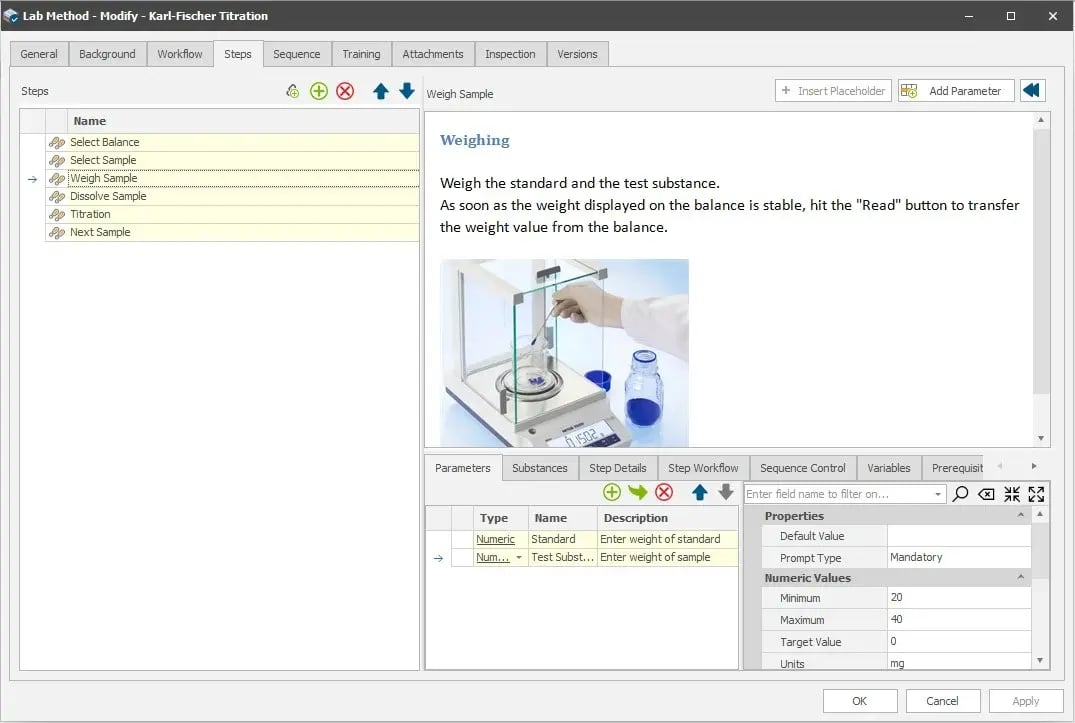Move the parameter up with blue arrow
The width and height of the screenshot is (1075, 723).
tap(699, 492)
